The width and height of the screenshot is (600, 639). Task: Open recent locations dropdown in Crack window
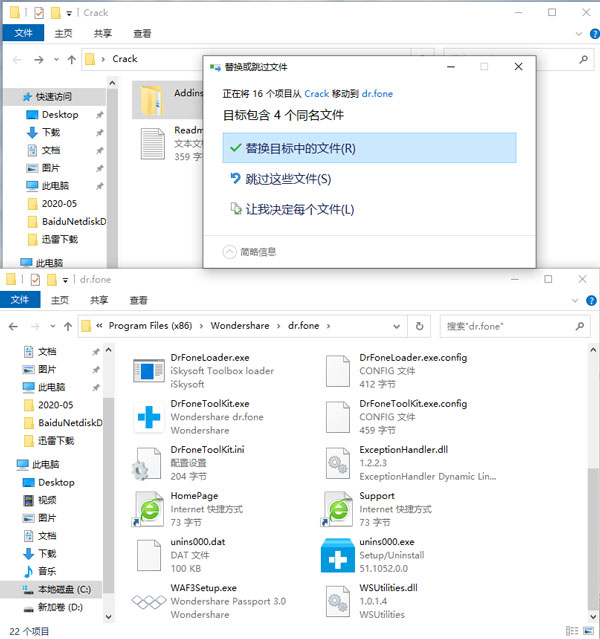click(x=56, y=60)
